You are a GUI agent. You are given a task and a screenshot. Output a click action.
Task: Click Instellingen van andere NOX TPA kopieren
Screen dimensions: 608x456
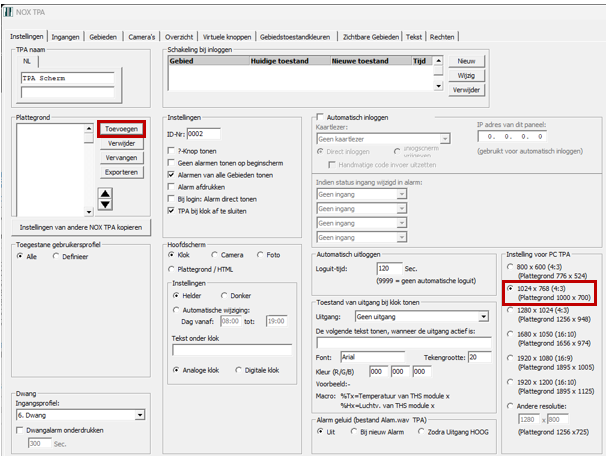click(79, 228)
